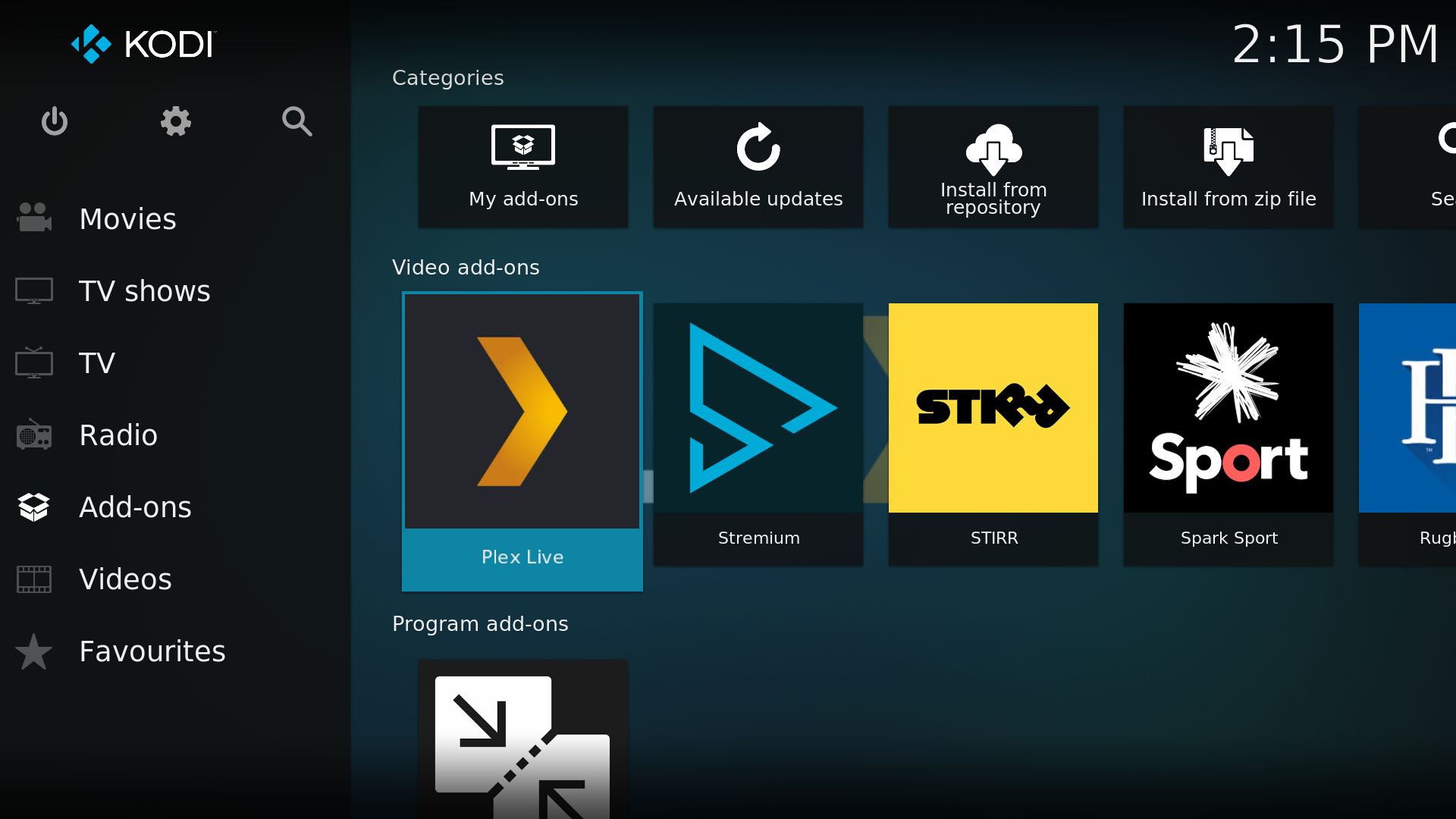Click the Add-ons sidebar box icon
Image resolution: width=1456 pixels, height=819 pixels.
[33, 507]
